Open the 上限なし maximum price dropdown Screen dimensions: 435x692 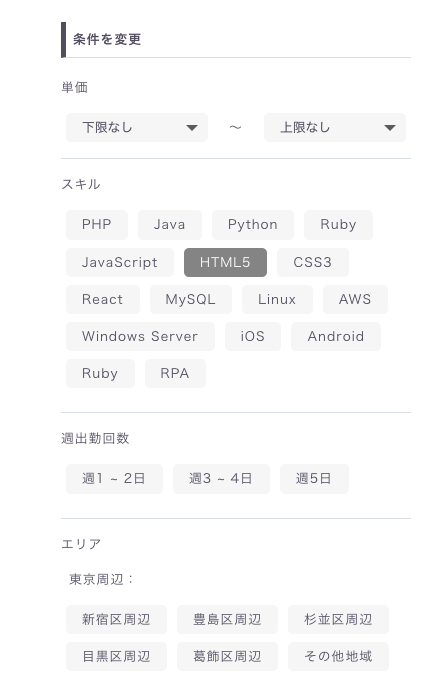pos(334,128)
